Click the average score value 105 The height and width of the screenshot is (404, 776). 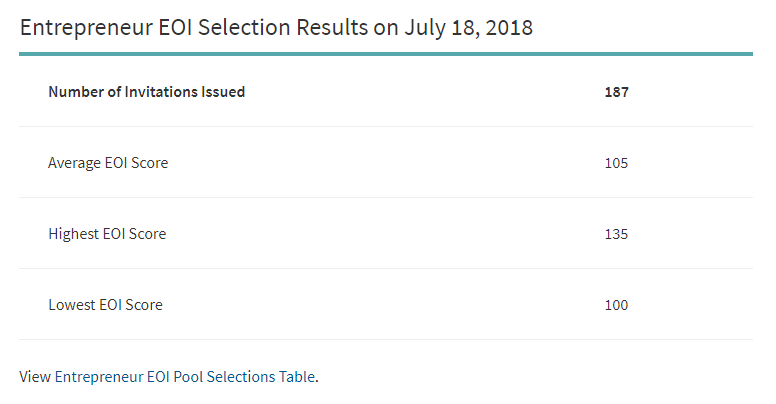(616, 162)
